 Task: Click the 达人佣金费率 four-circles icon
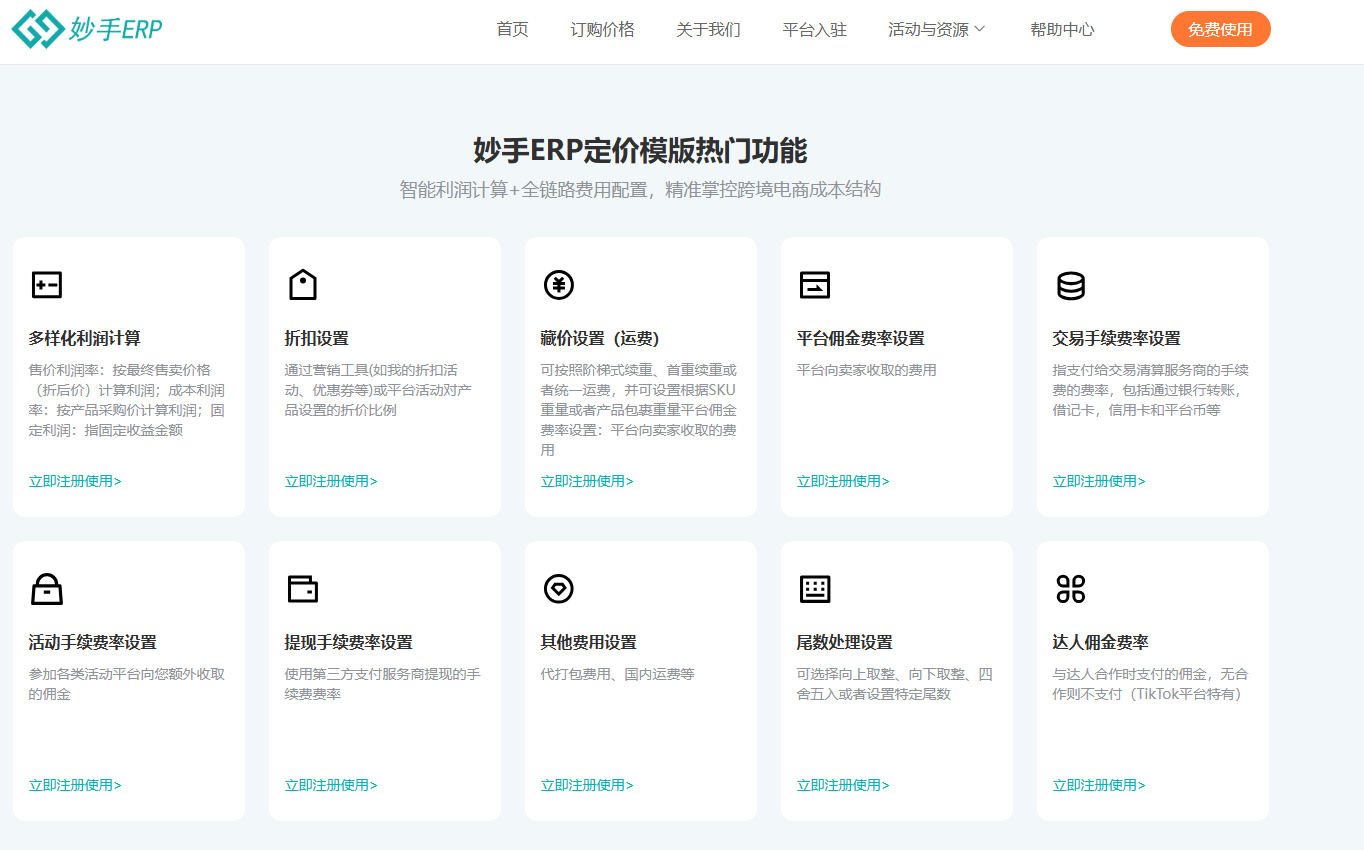tap(1071, 589)
